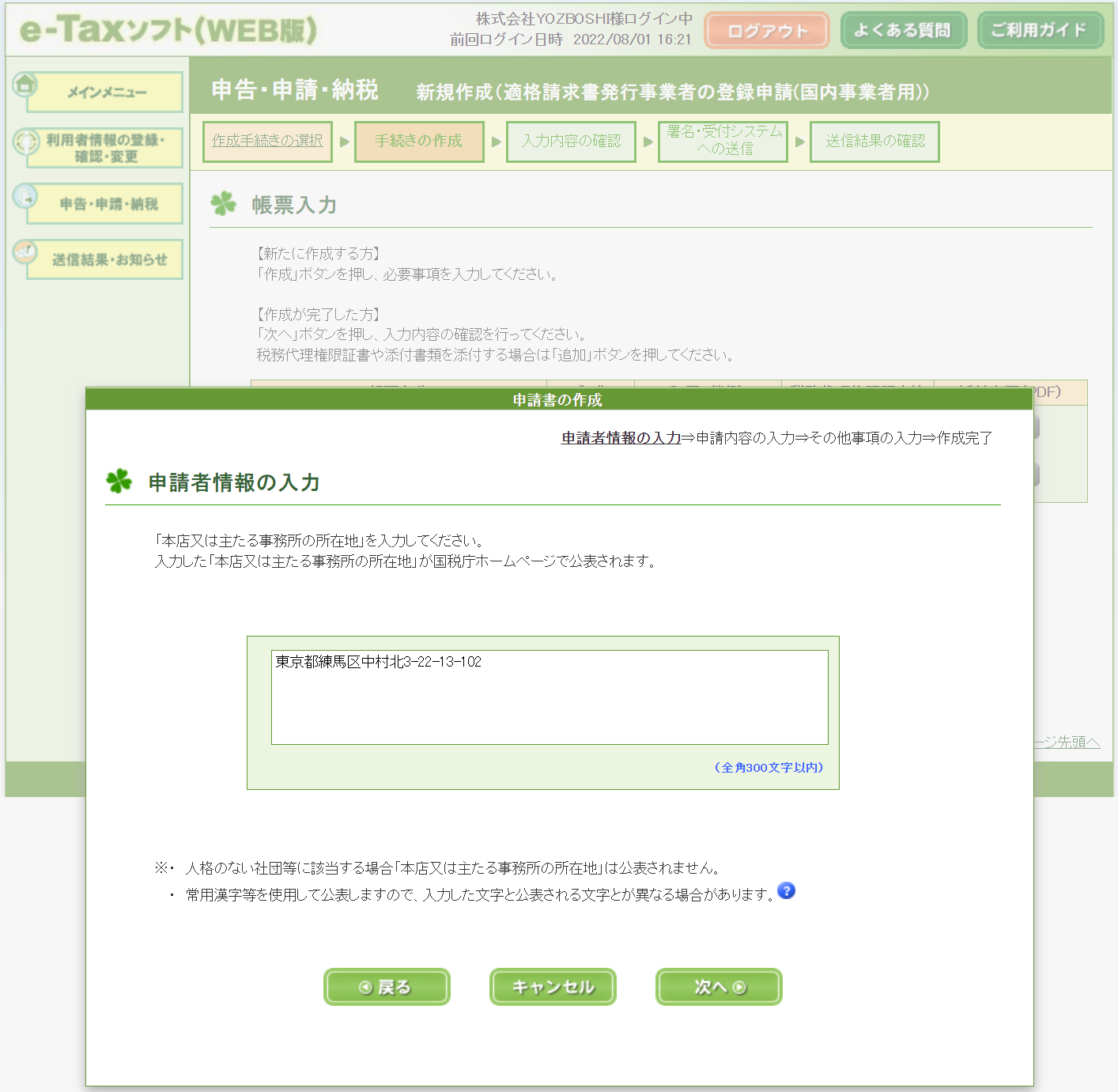Select the 手続きの作成 step

pyautogui.click(x=419, y=142)
